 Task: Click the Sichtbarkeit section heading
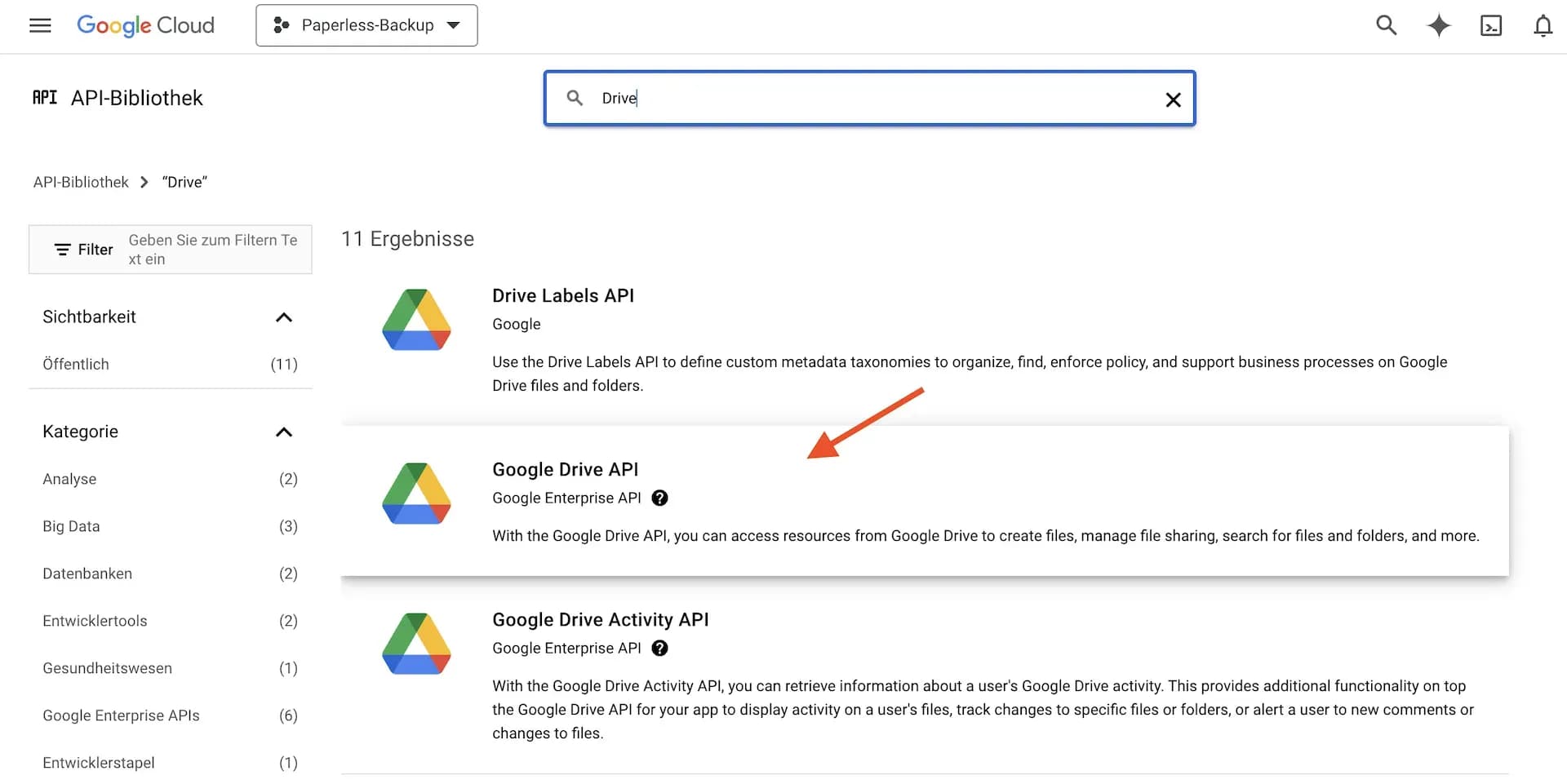click(90, 317)
